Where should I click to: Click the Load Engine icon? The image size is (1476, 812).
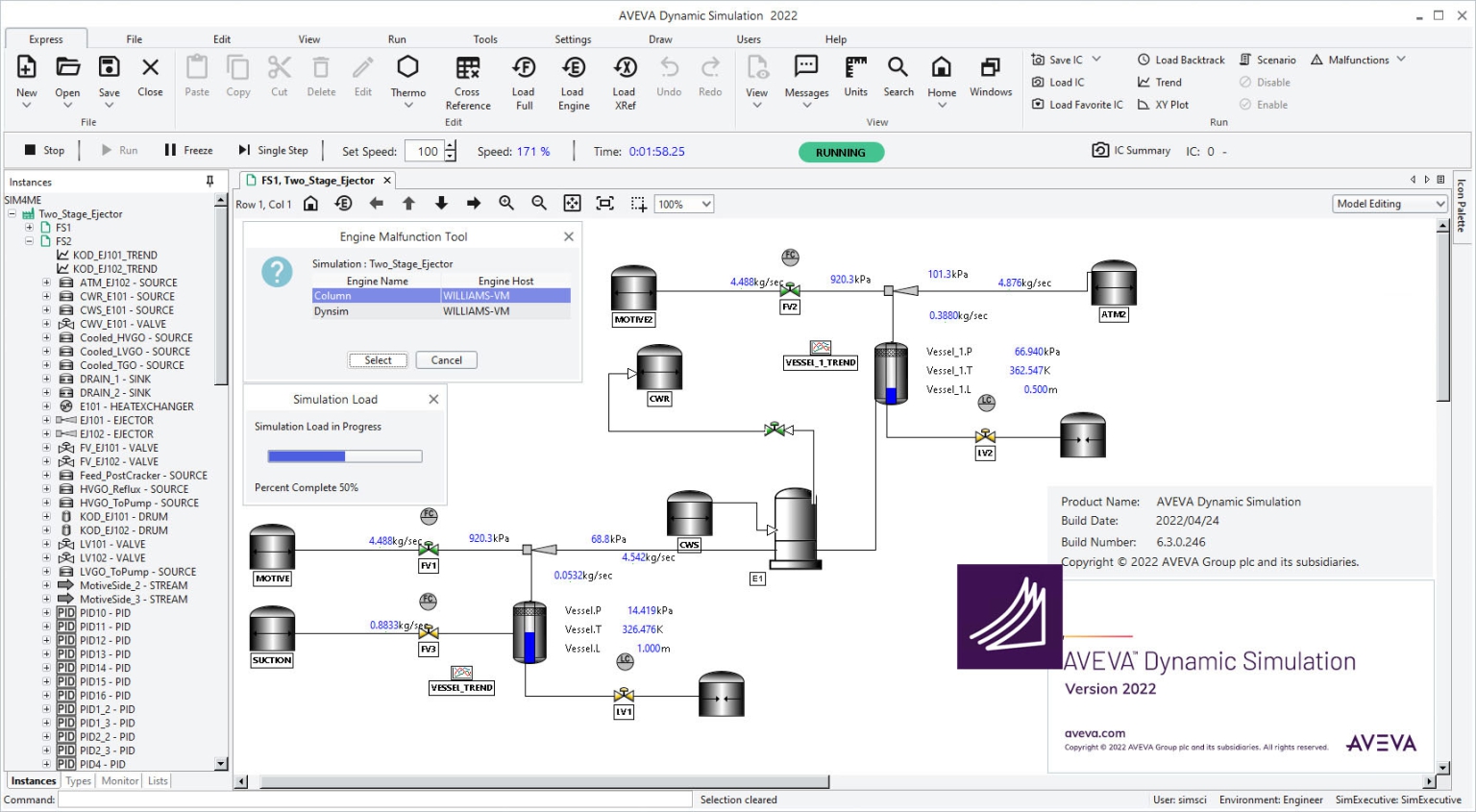coord(573,82)
